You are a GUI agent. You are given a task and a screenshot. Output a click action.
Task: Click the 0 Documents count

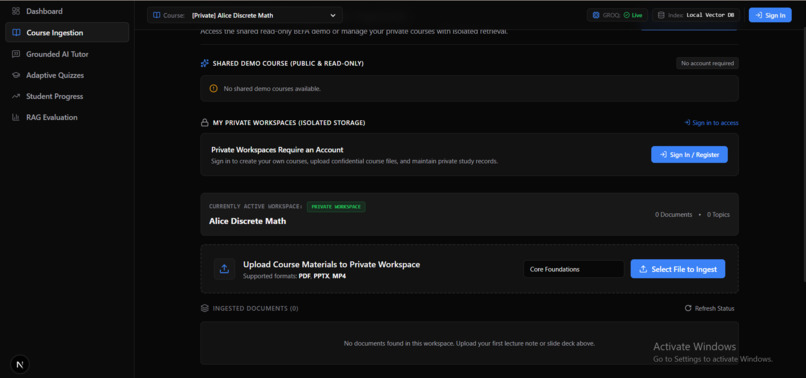click(x=673, y=214)
